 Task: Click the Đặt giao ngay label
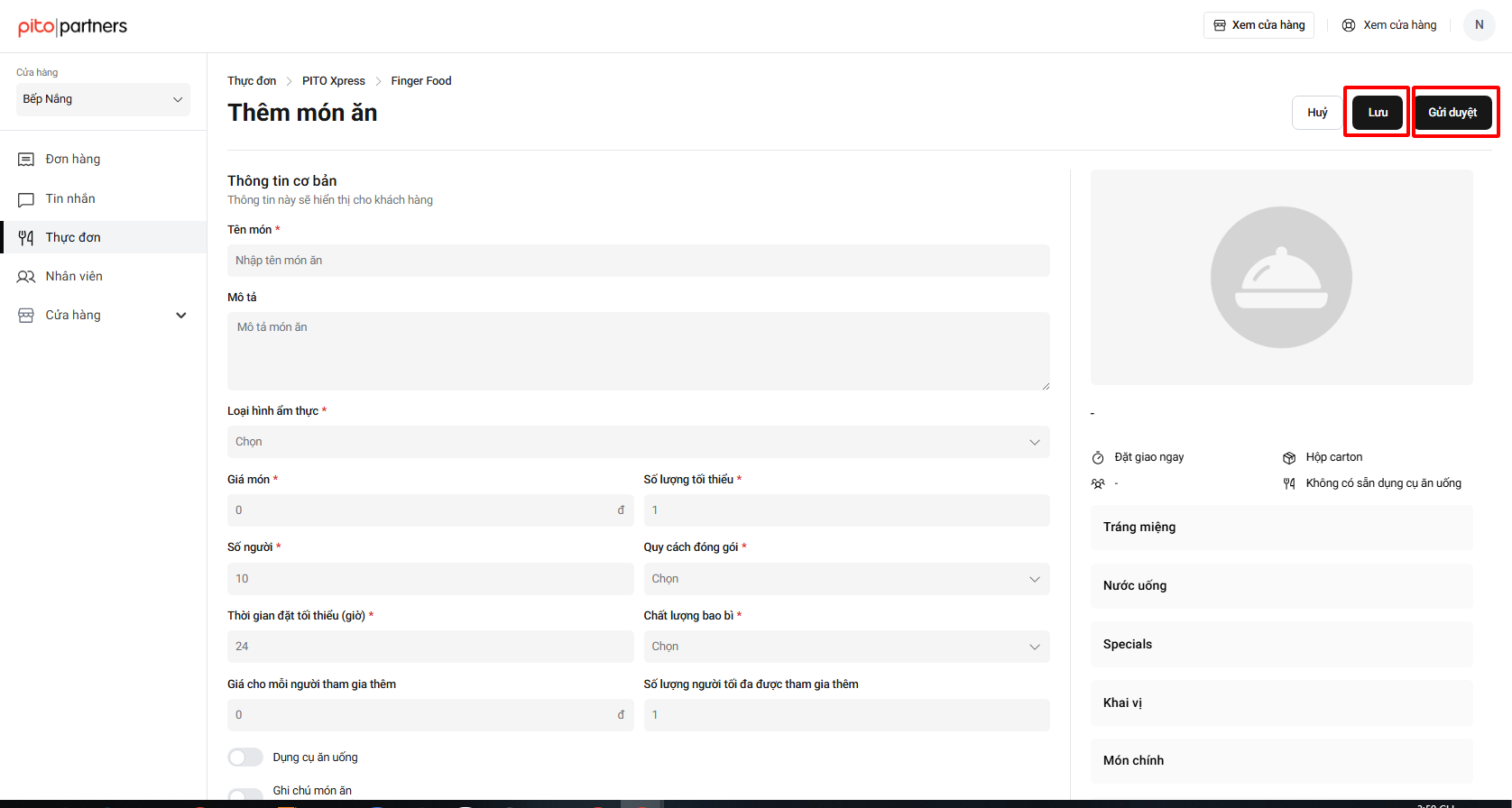[1149, 457]
